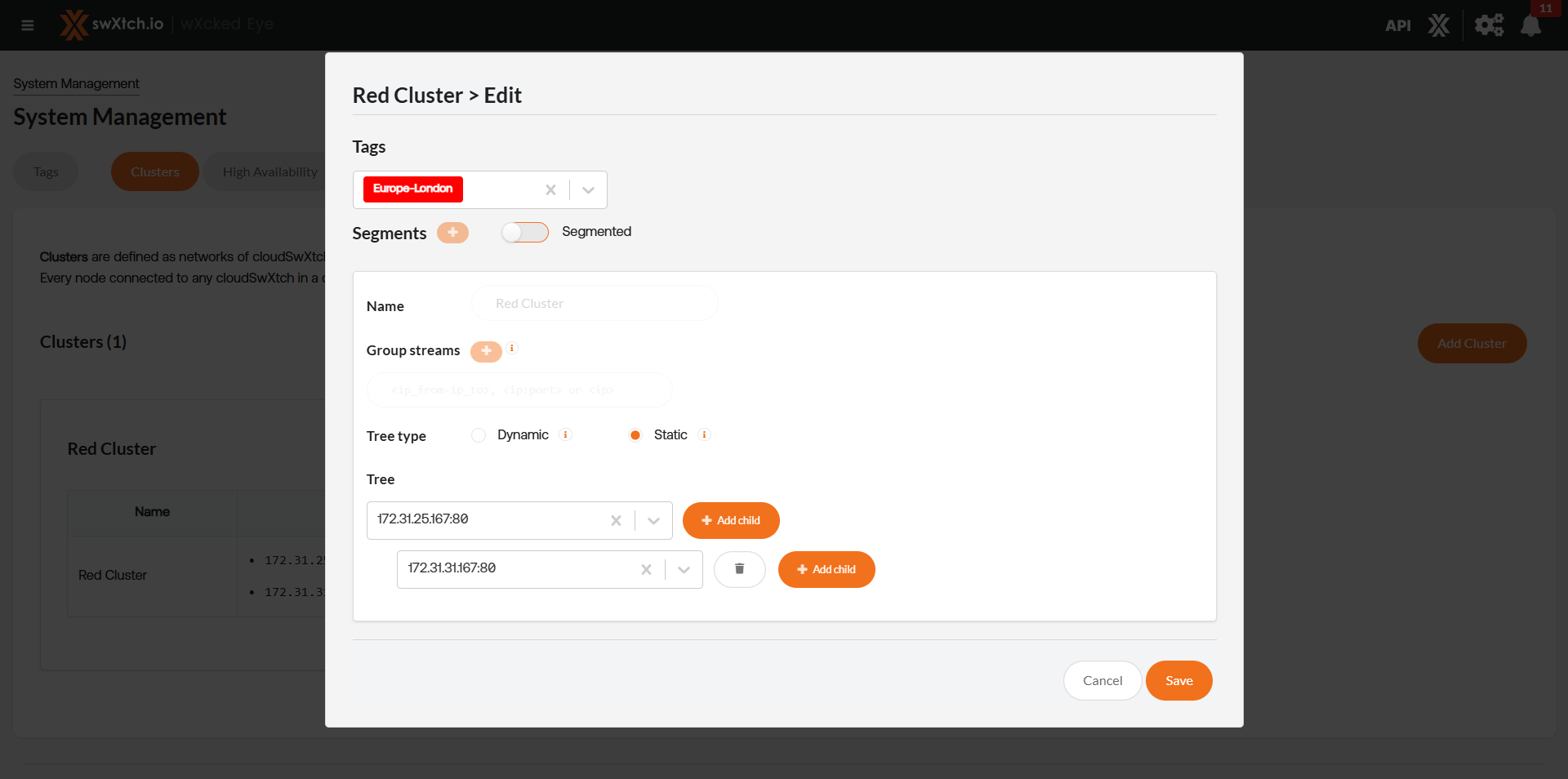Click the swXtch X icon beside API
Image resolution: width=1568 pixels, height=779 pixels.
point(1439,25)
